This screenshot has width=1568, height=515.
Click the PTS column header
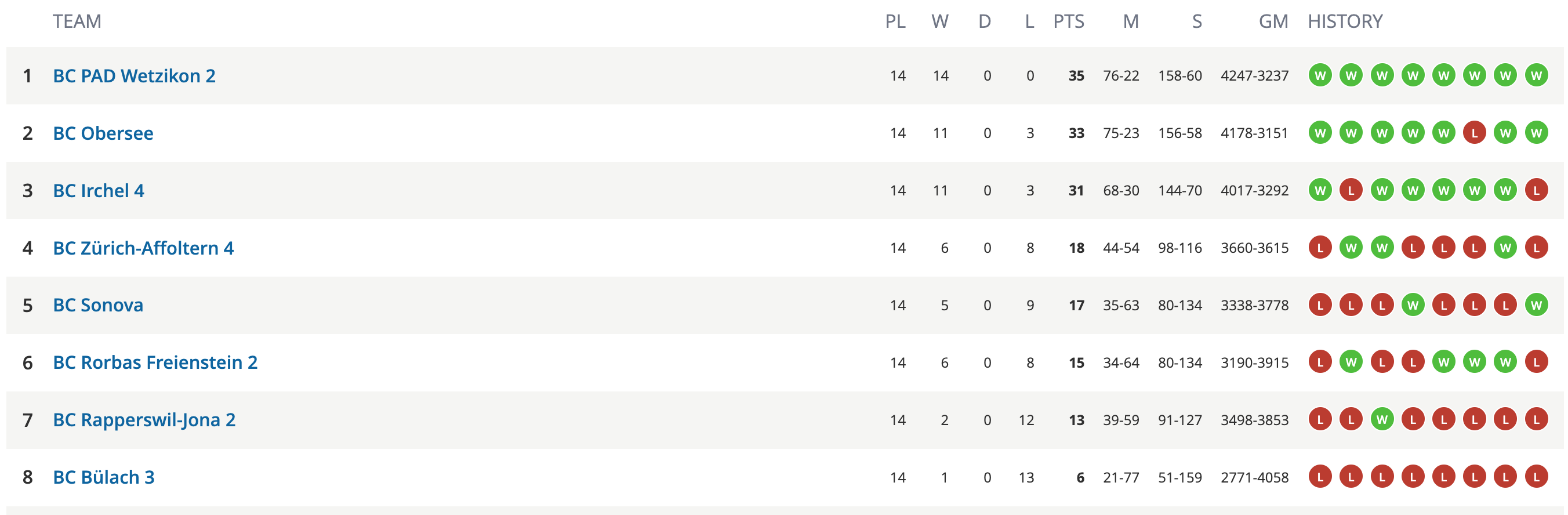1068,21
